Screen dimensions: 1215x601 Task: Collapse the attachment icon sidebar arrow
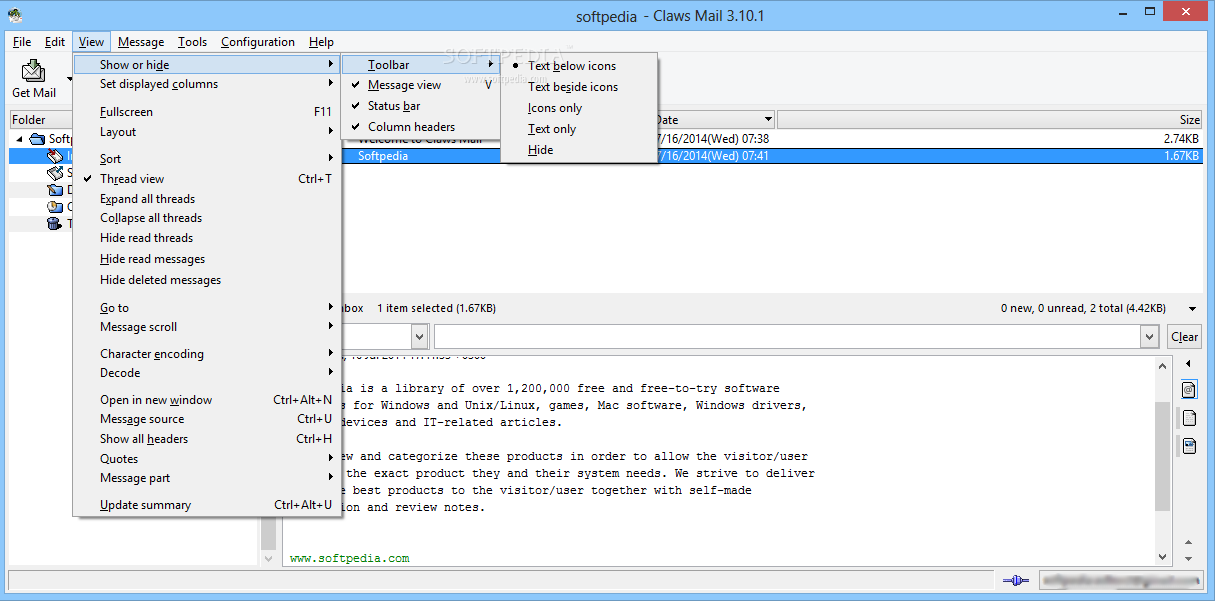1188,364
